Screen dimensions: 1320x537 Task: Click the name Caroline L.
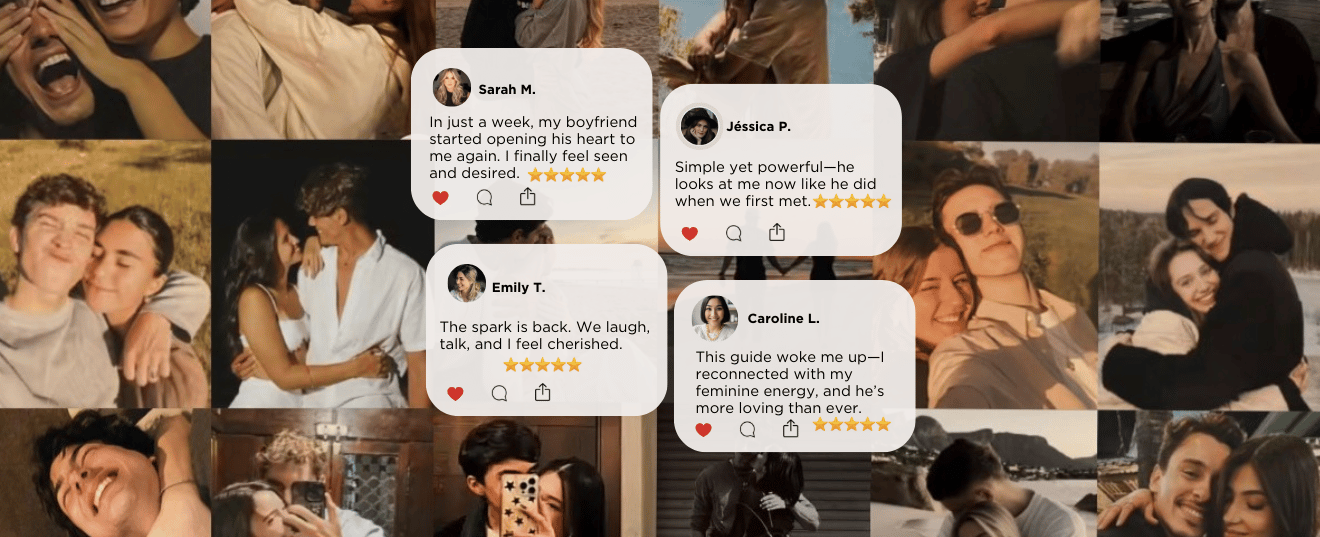pyautogui.click(x=784, y=319)
